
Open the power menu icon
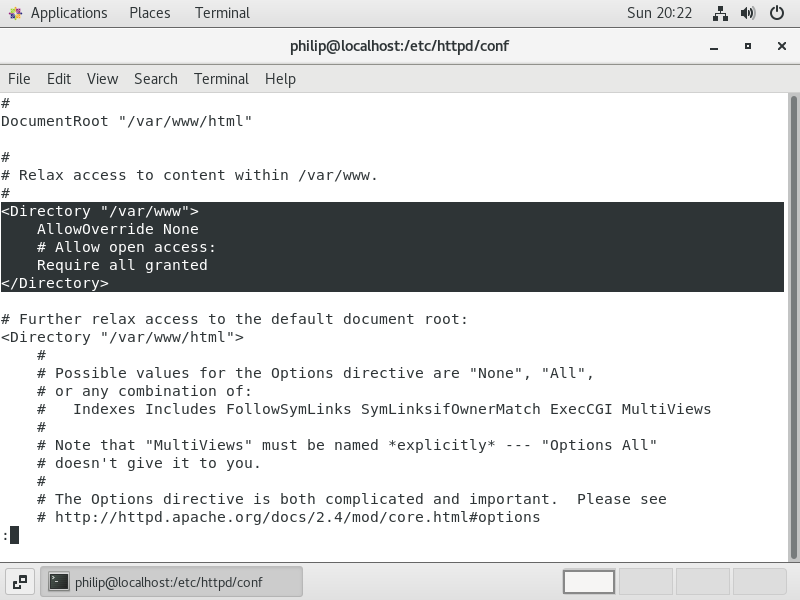(777, 13)
